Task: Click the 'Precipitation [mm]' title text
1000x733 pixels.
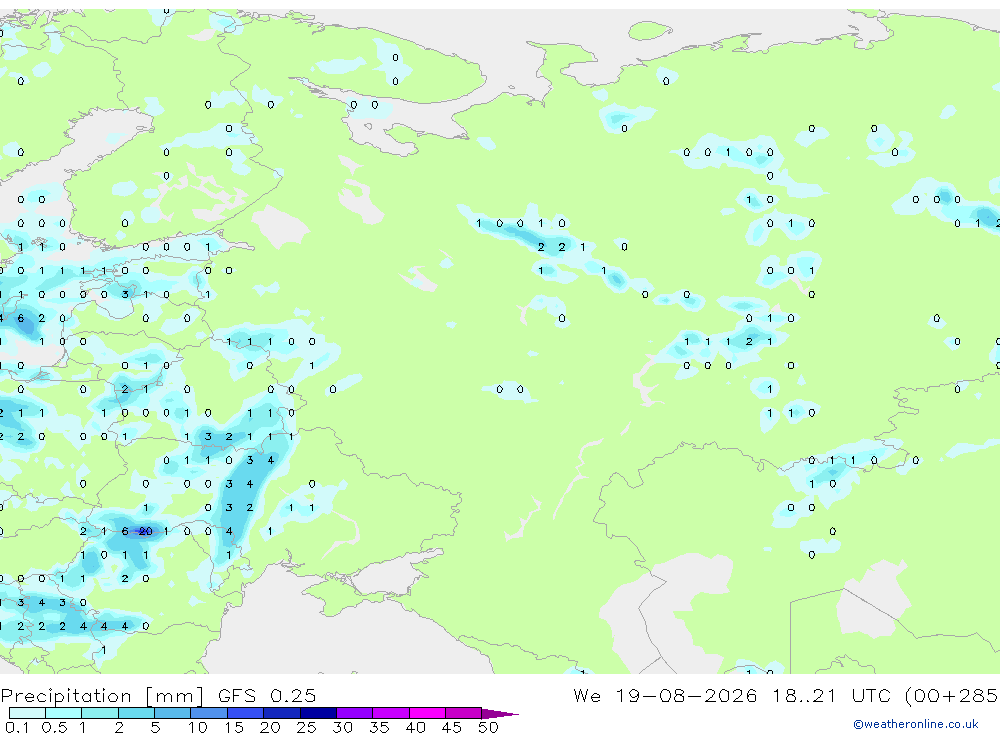Action: (102, 696)
